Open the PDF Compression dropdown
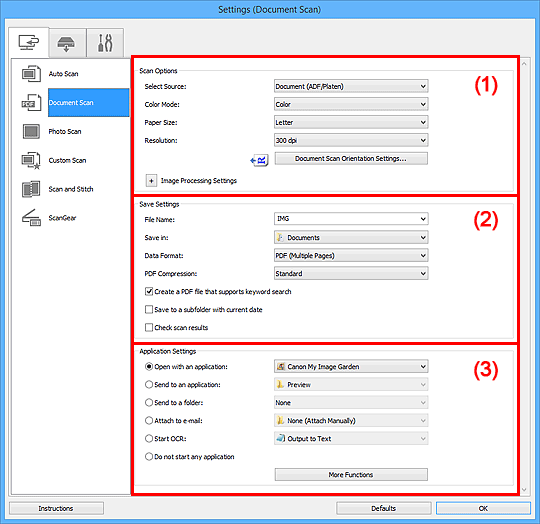The width and height of the screenshot is (540, 524). click(351, 273)
